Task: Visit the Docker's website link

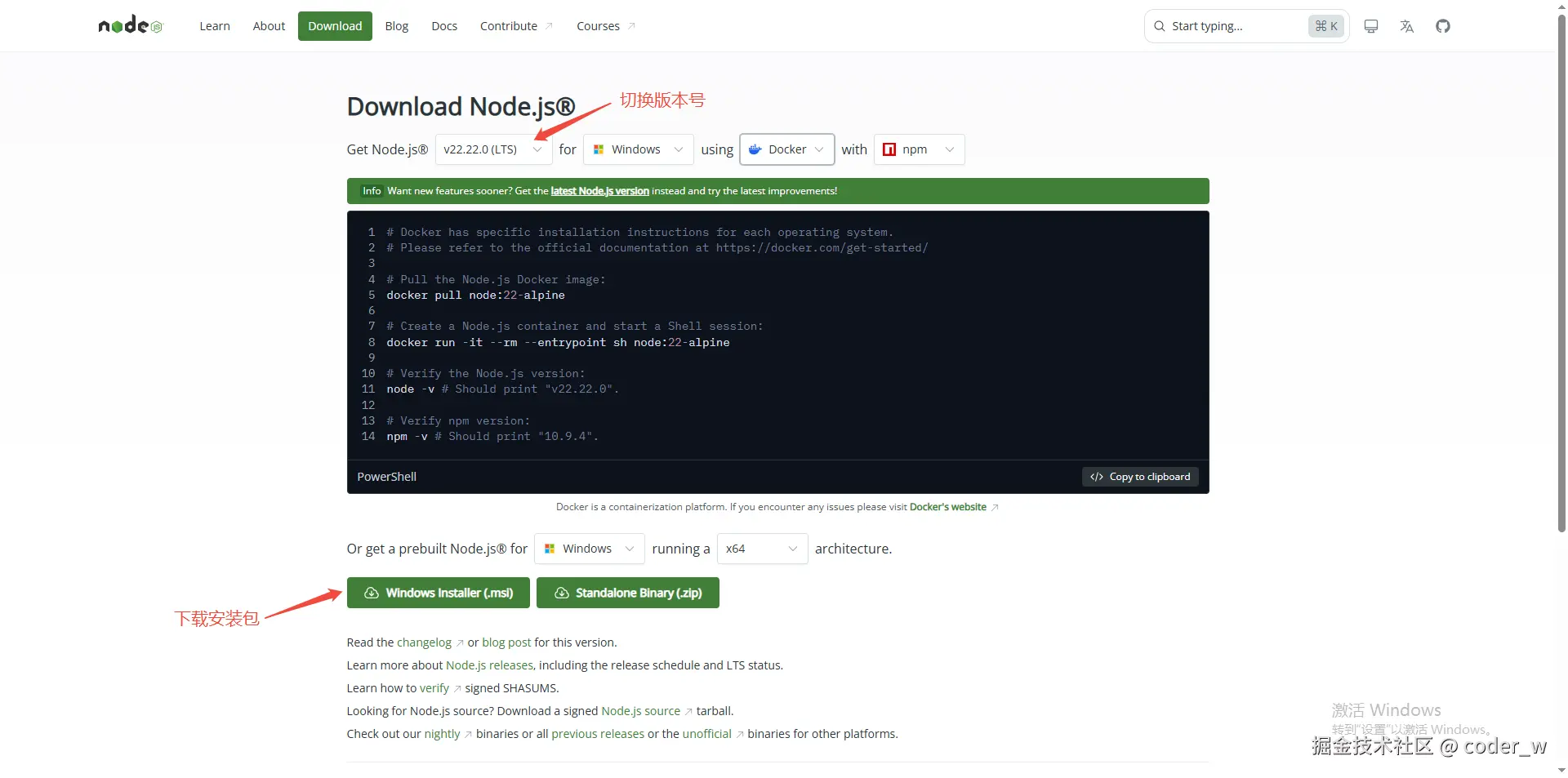Action: (948, 507)
